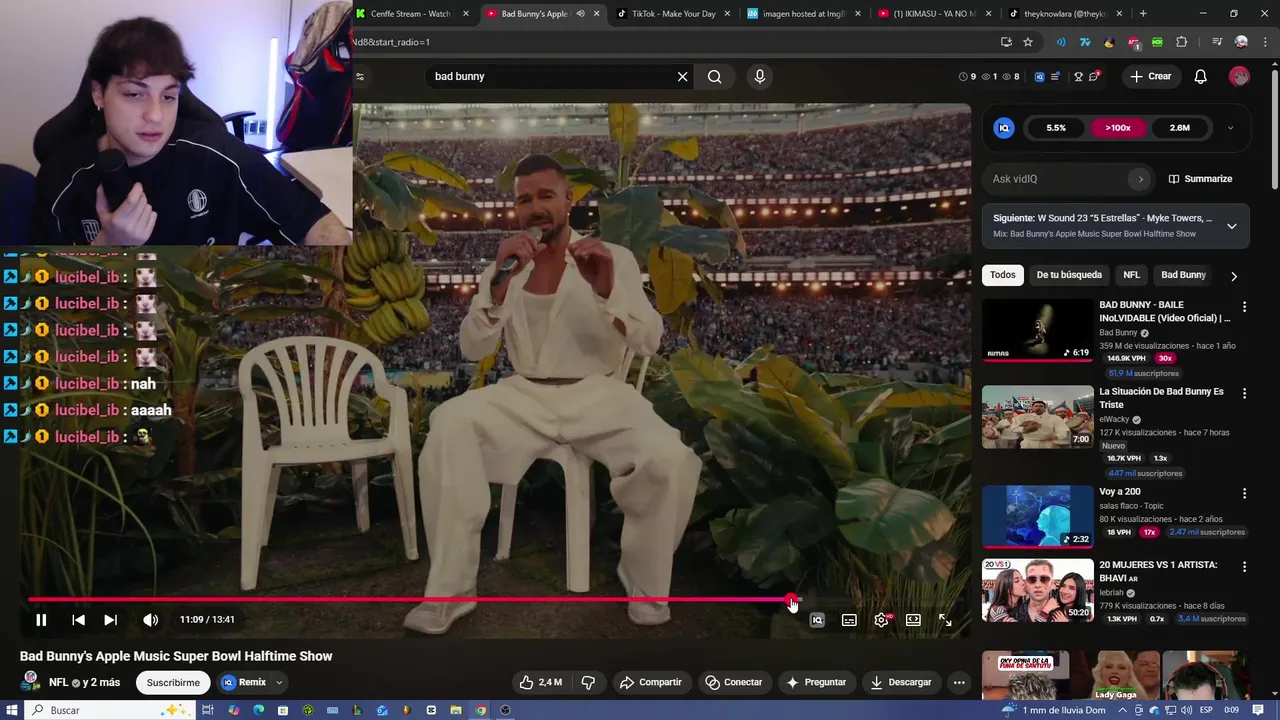Click Suscribirme subscribe button

point(173,683)
